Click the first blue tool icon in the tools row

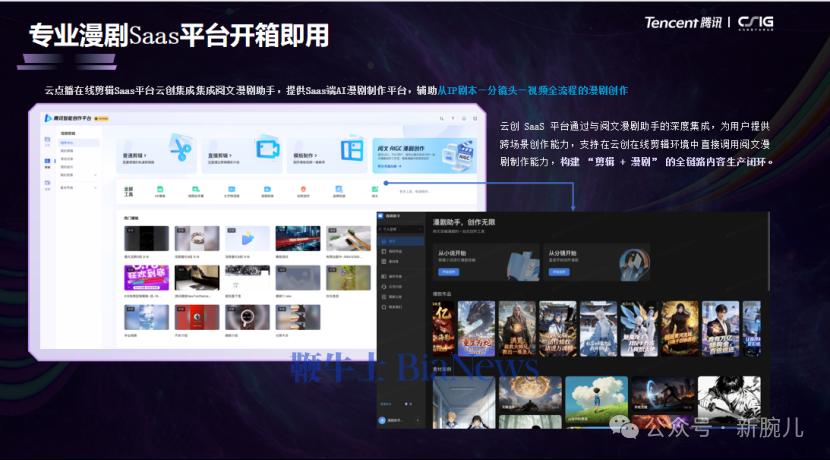point(231,190)
